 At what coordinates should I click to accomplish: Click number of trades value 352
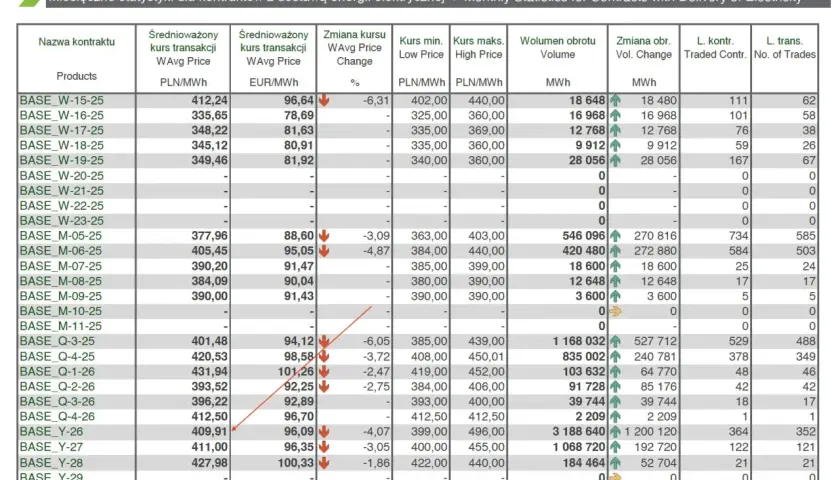[x=806, y=431]
